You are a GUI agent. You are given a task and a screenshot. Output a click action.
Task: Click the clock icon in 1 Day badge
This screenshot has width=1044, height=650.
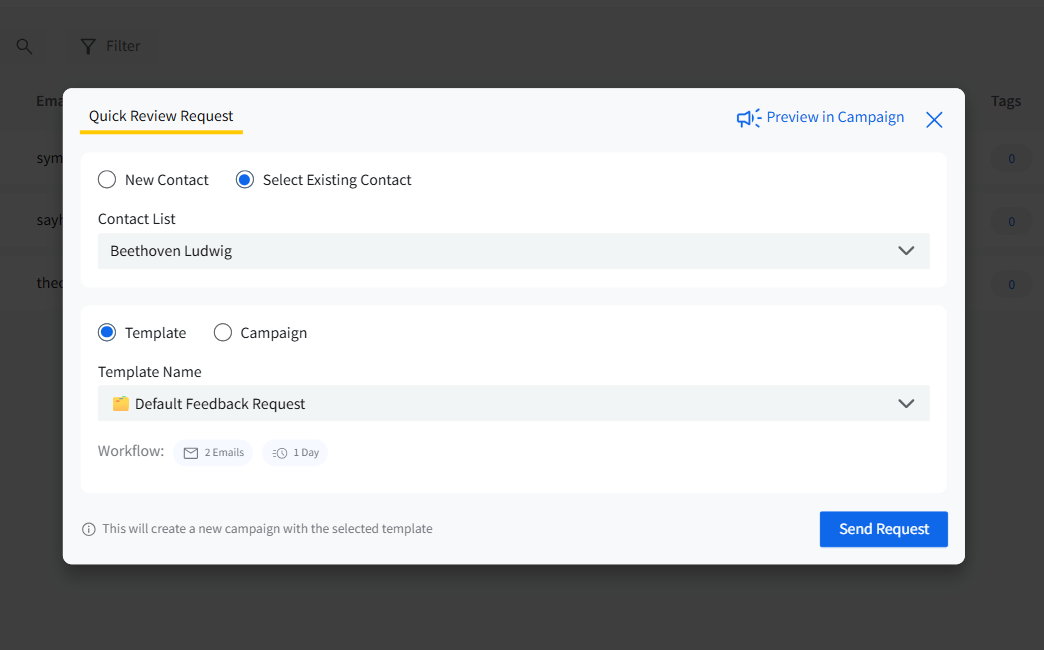280,453
